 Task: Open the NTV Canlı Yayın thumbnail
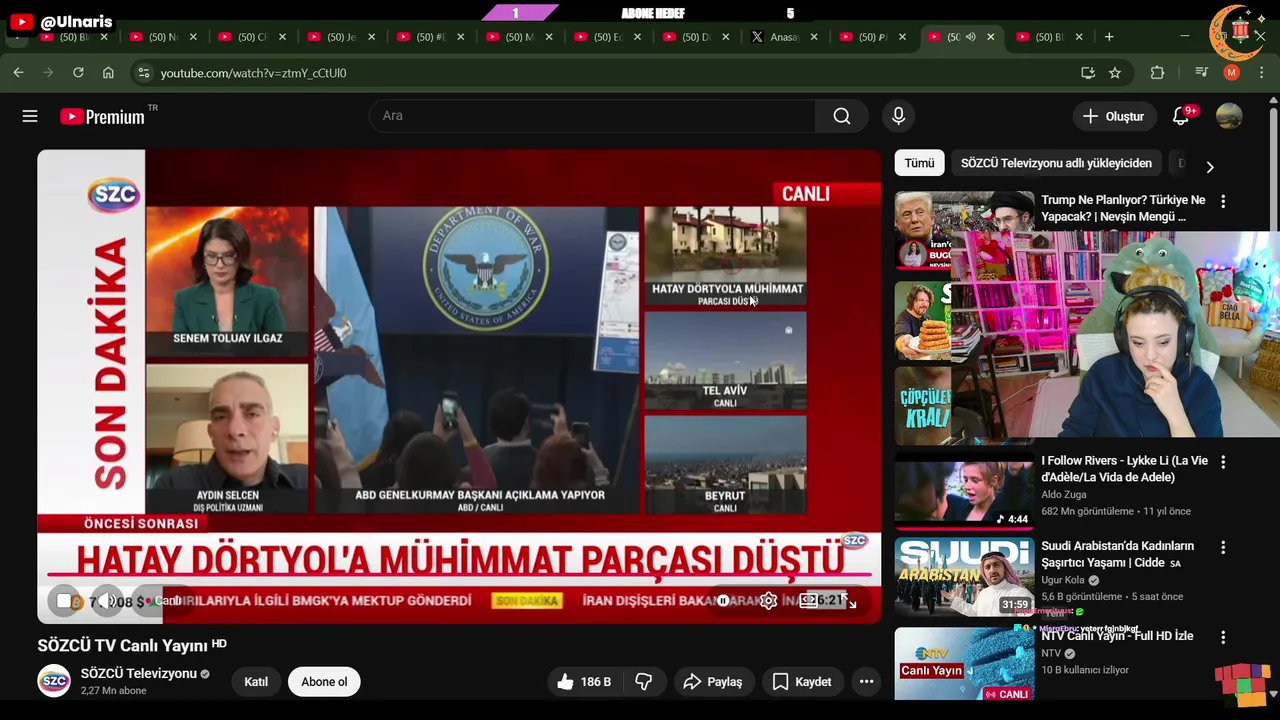964,663
